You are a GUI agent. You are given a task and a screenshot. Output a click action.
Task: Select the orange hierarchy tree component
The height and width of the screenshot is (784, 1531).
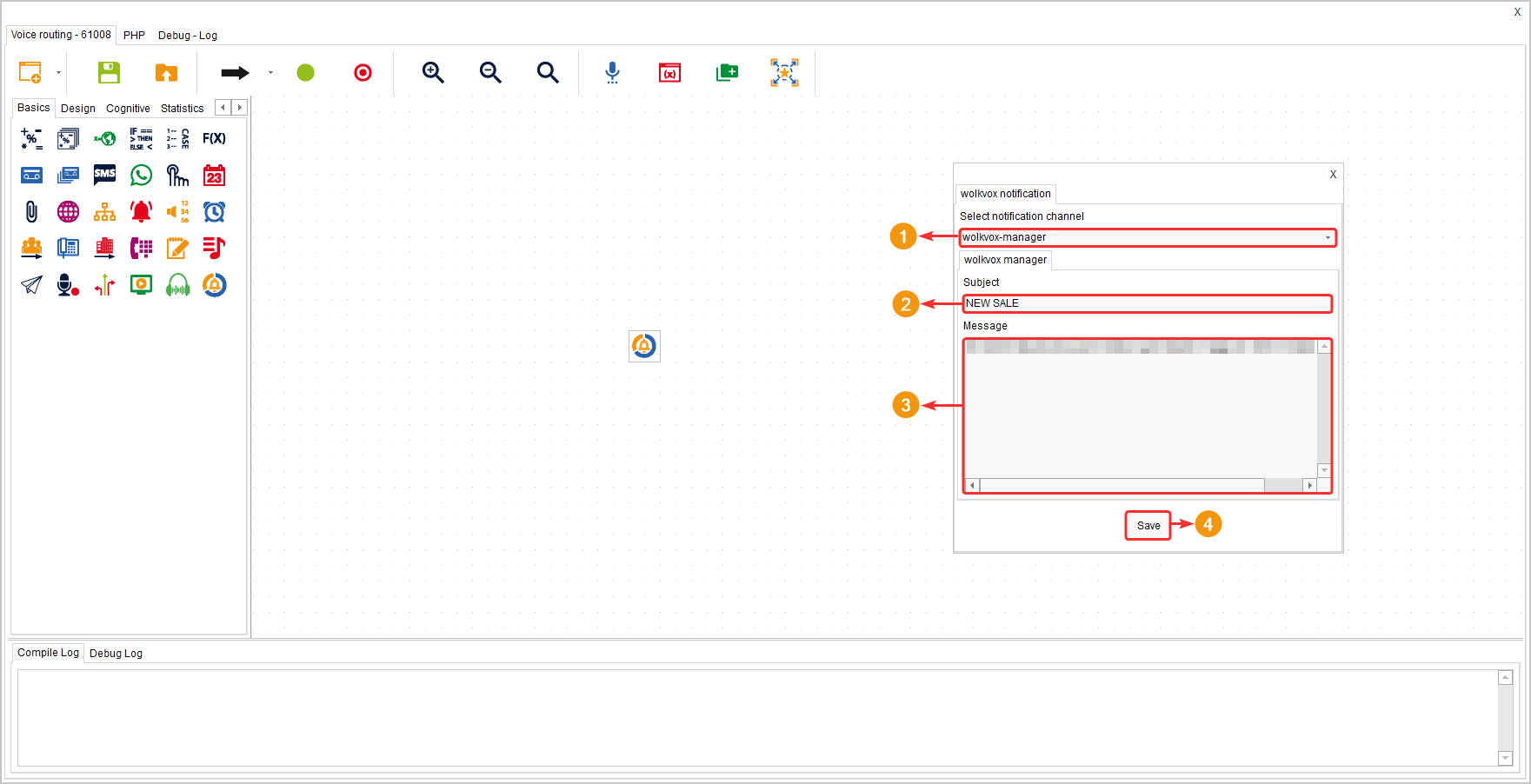pyautogui.click(x=104, y=211)
